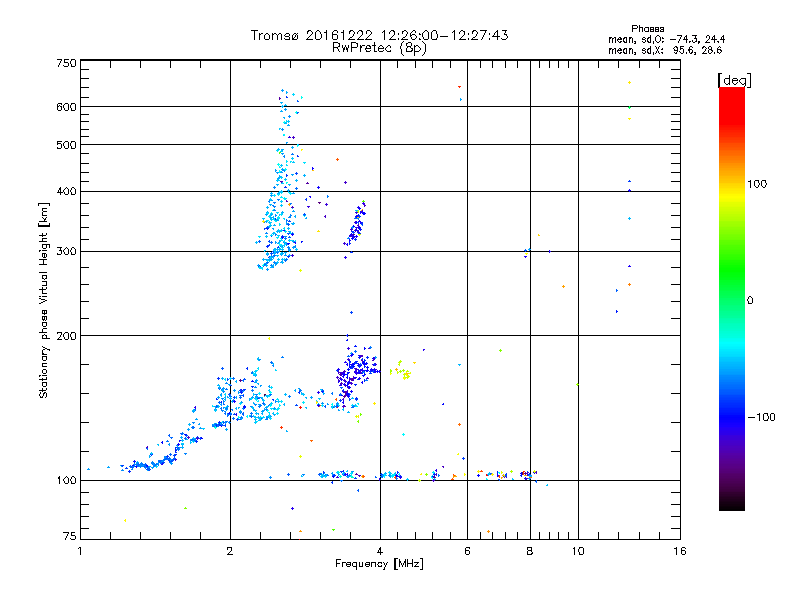Viewport: 800px width, 600px height.
Task: Click the rainbow phase colorbar
Action: coord(732,298)
